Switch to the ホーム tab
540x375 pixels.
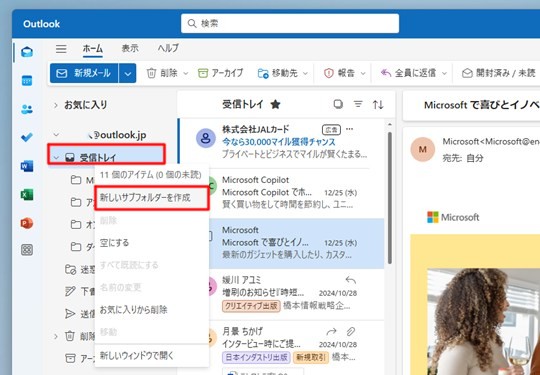pos(93,48)
